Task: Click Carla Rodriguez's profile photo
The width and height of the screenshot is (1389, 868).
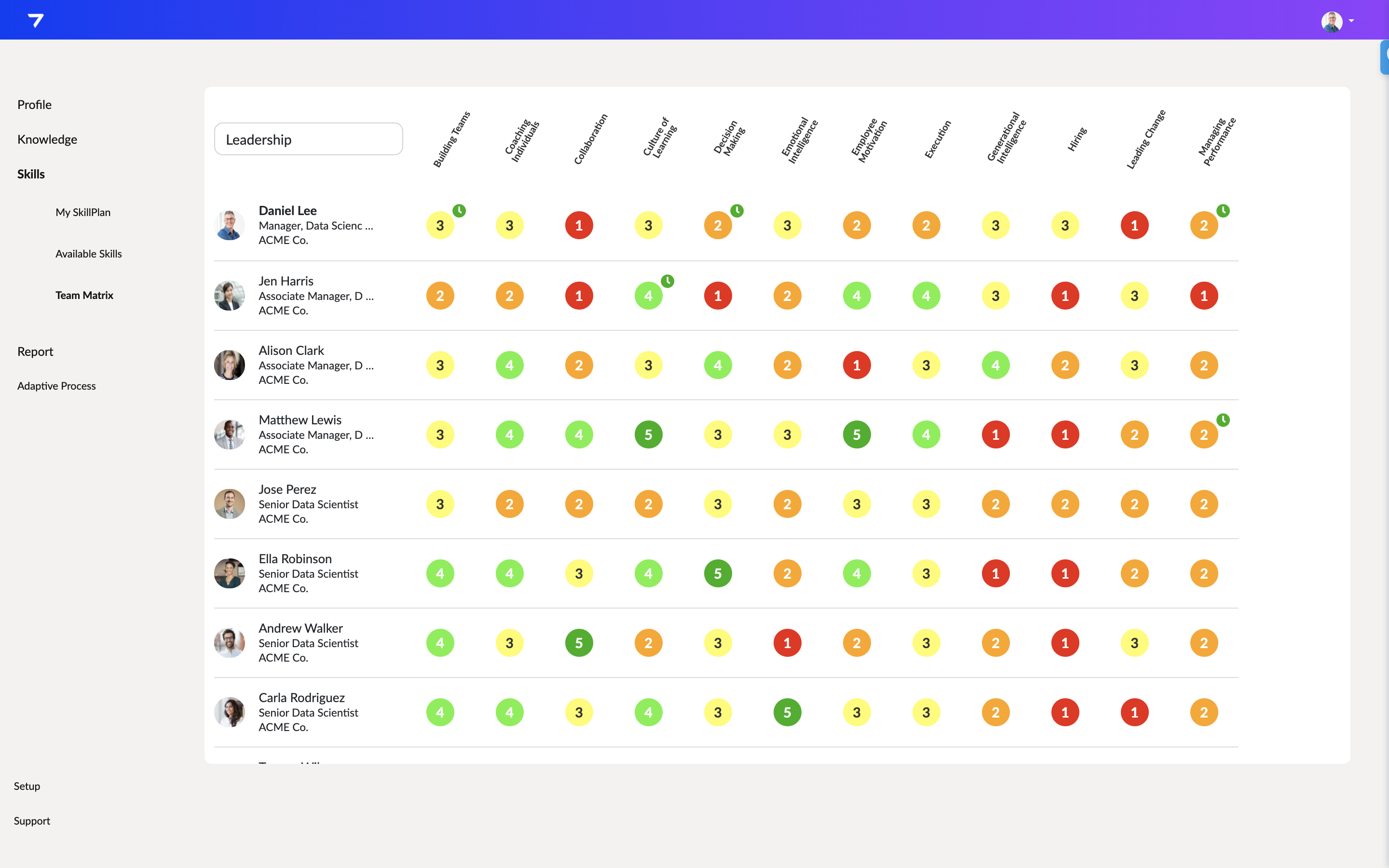Action: [x=230, y=712]
